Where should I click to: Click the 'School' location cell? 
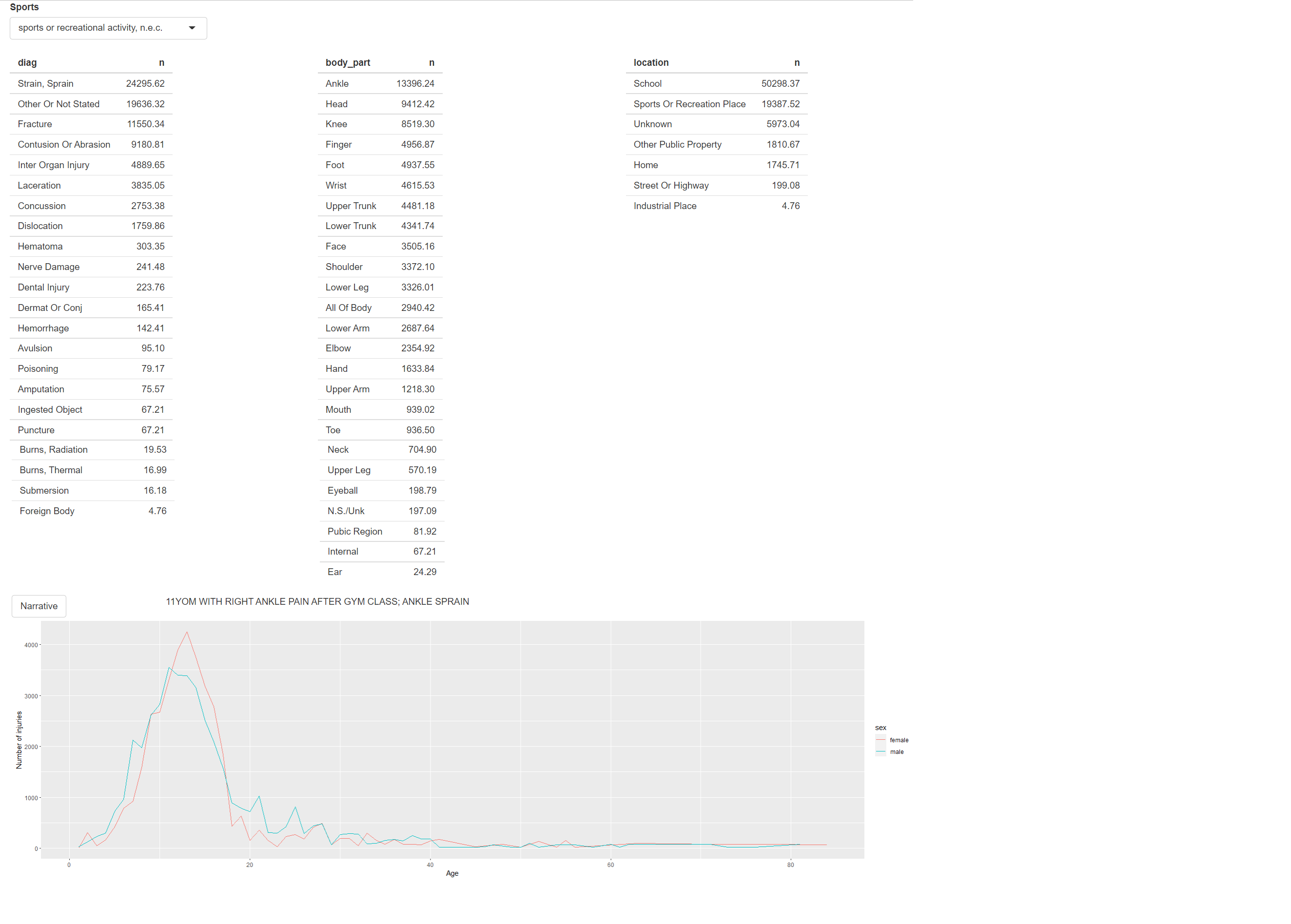(x=647, y=84)
